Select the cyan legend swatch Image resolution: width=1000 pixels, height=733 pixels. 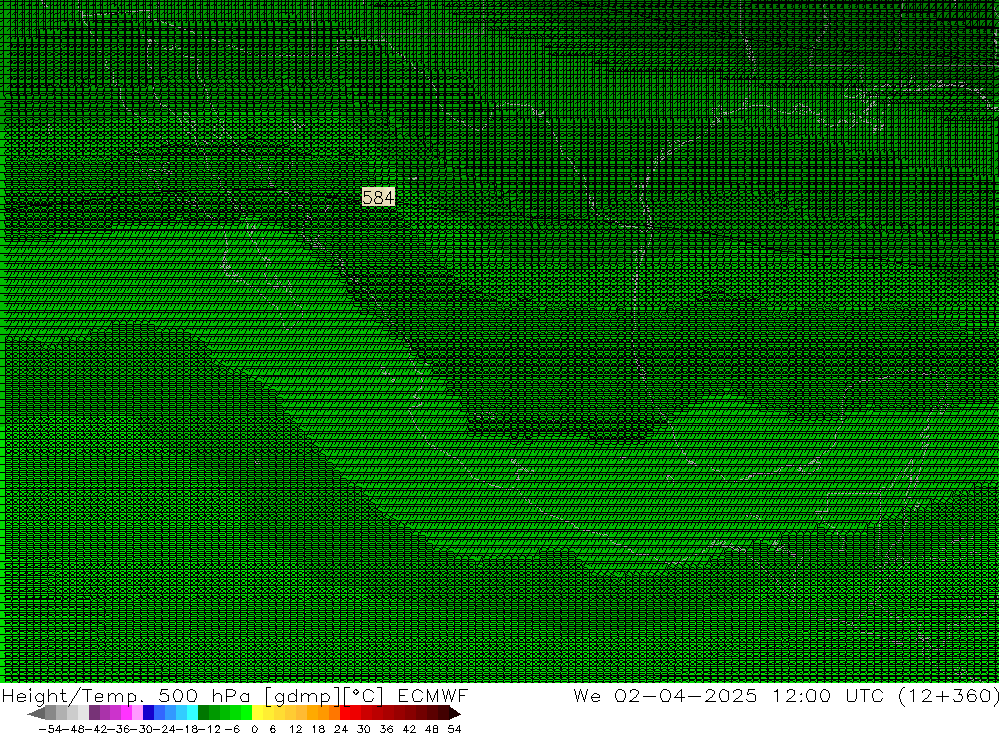pyautogui.click(x=192, y=713)
